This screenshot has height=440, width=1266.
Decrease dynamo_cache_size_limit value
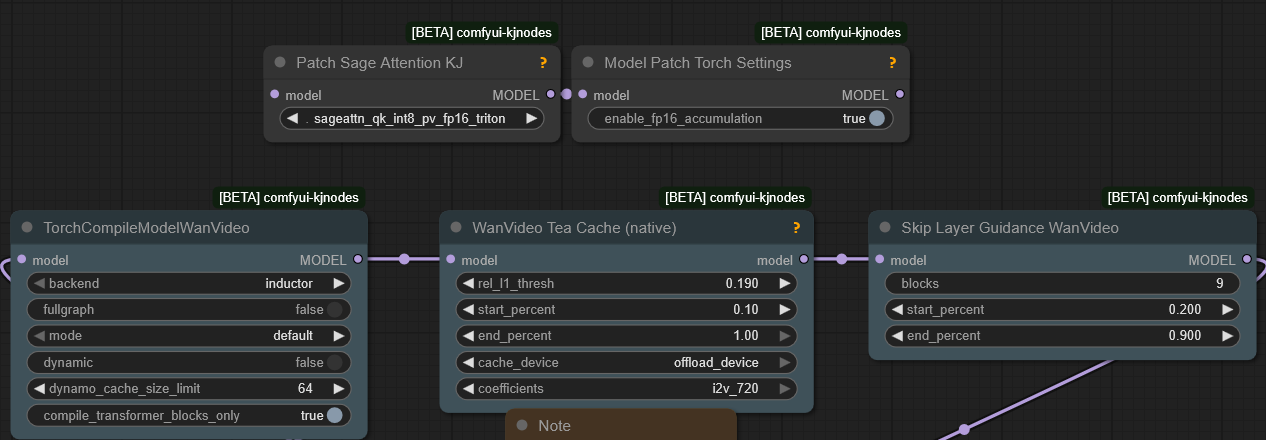point(40,389)
